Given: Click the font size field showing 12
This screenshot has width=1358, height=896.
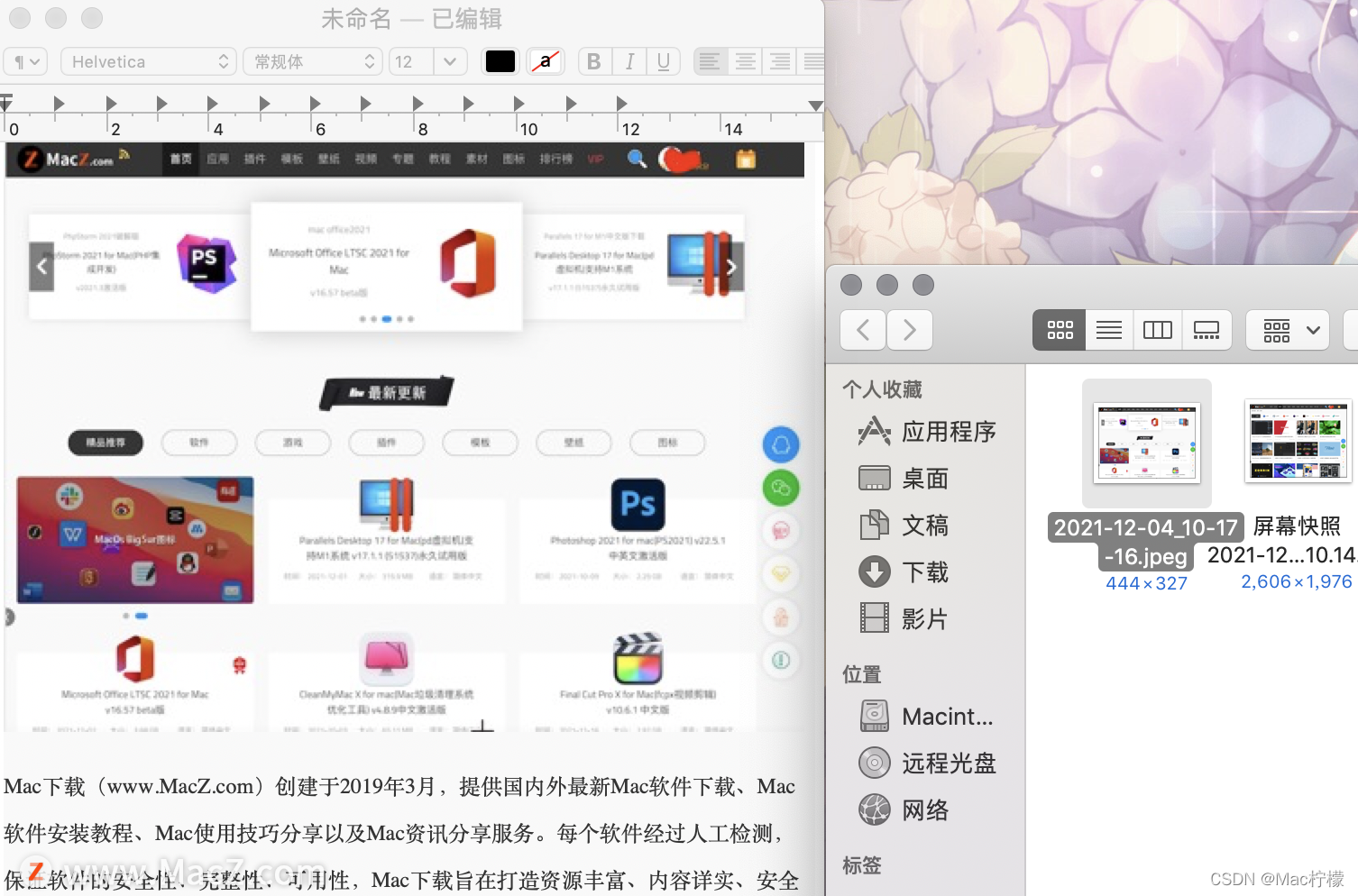Looking at the screenshot, I should pos(411,61).
